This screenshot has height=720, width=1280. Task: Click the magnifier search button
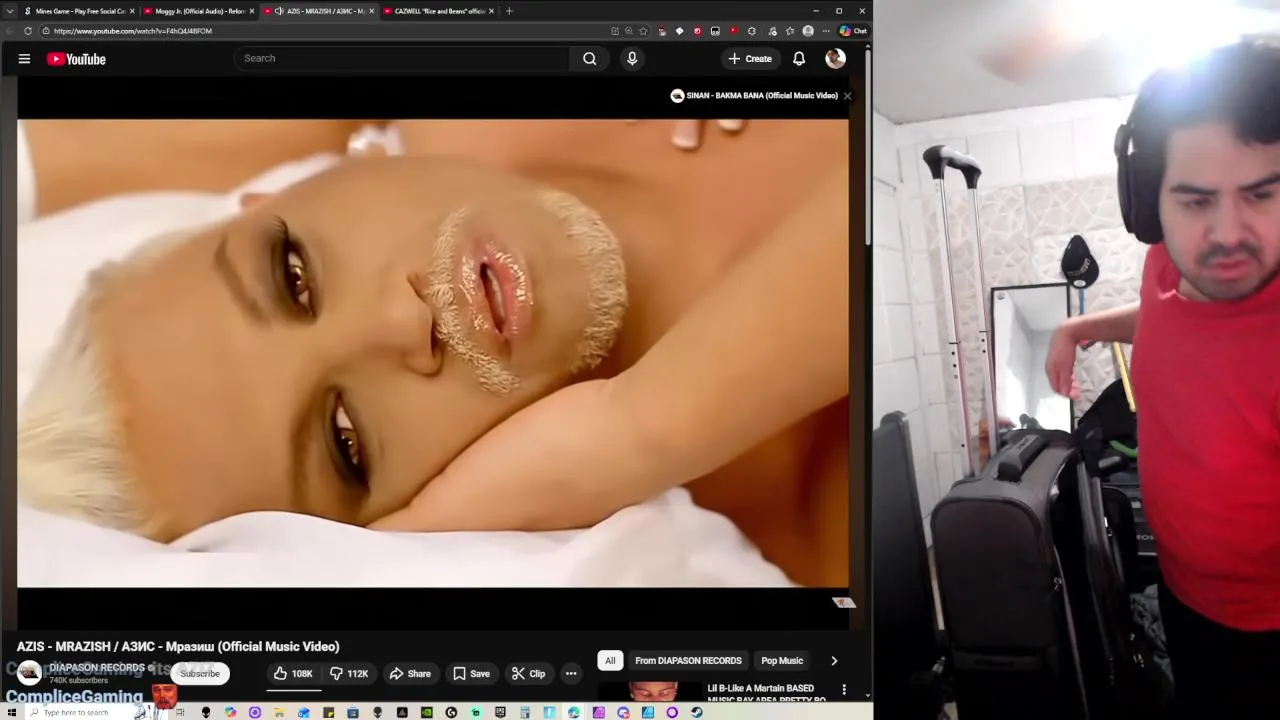click(x=590, y=58)
